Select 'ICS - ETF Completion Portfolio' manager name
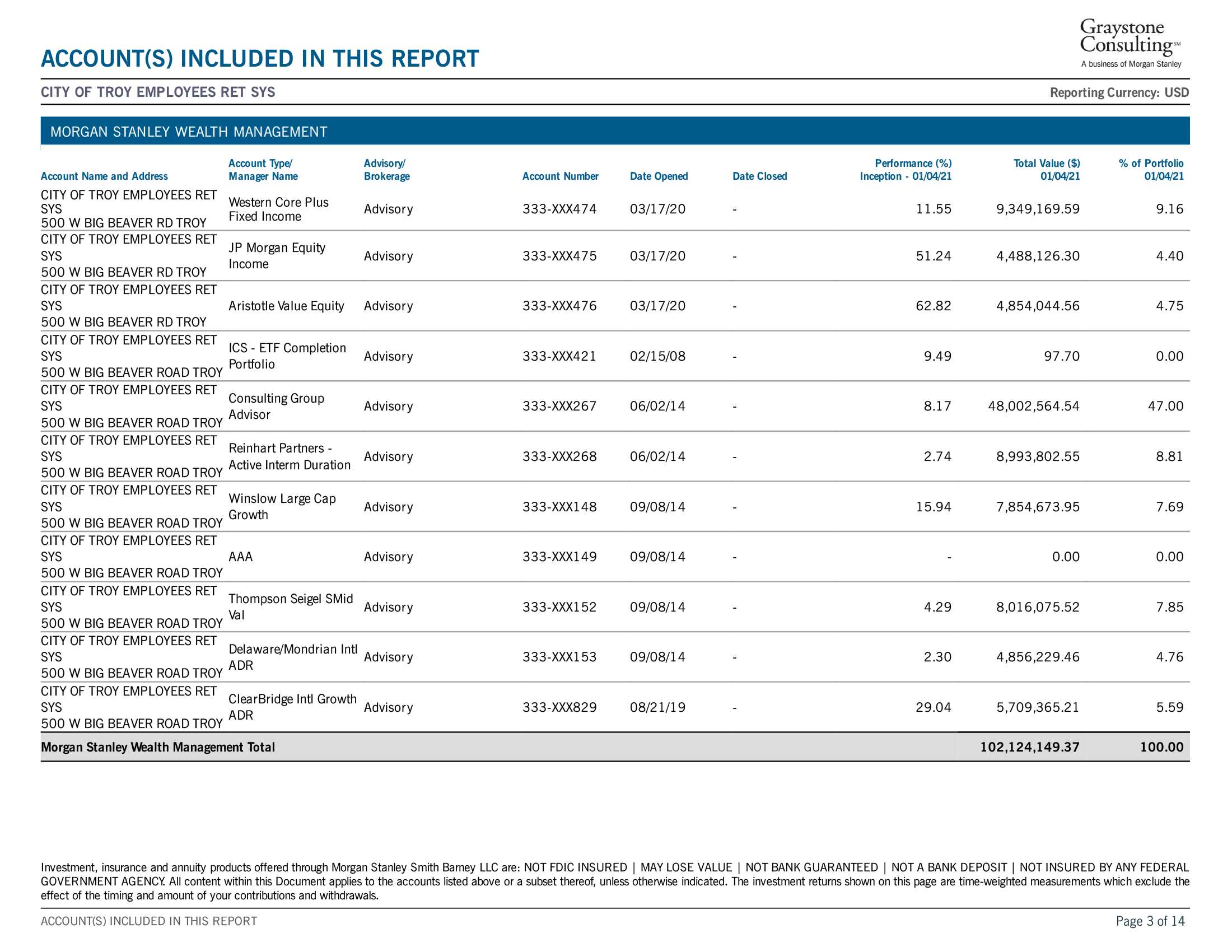Screen dimensions: 1232x952 click(287, 356)
